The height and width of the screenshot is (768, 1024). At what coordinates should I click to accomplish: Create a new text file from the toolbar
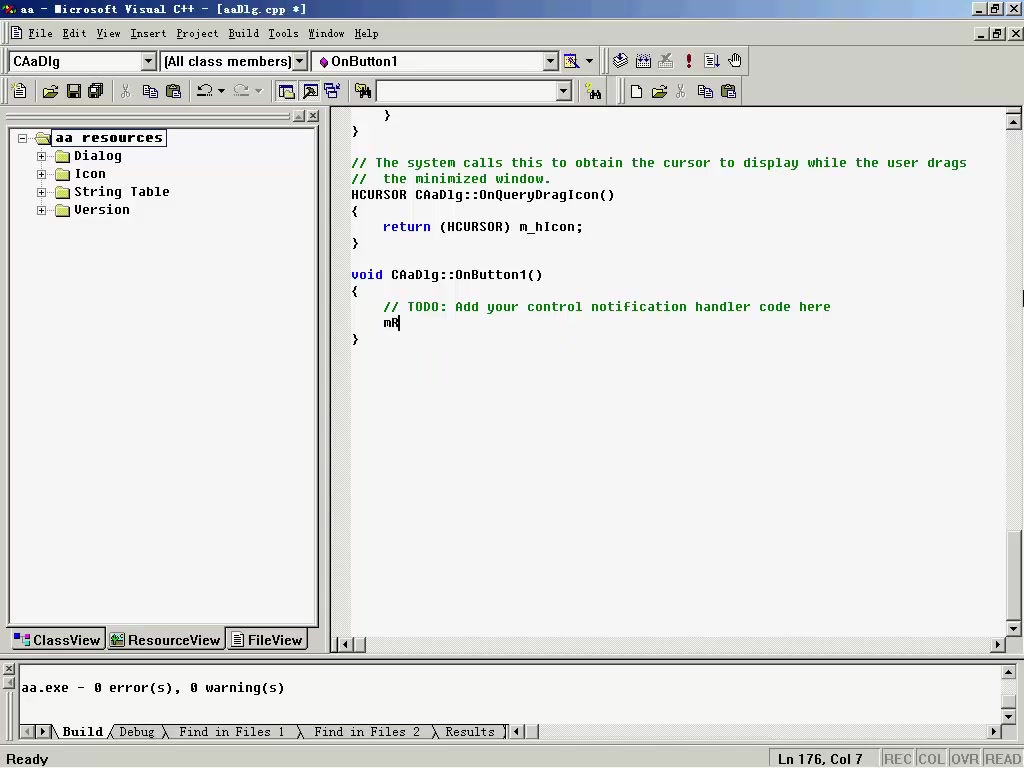19,91
